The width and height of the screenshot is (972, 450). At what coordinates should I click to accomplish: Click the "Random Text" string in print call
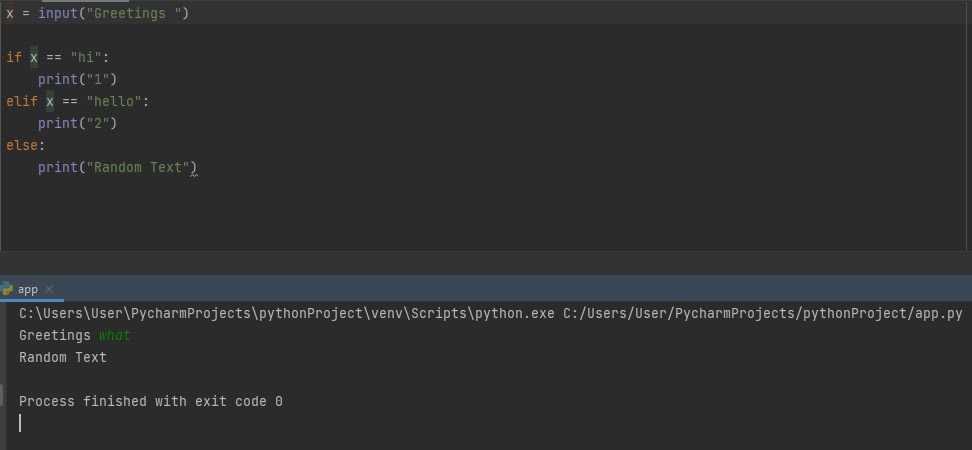pos(141,167)
